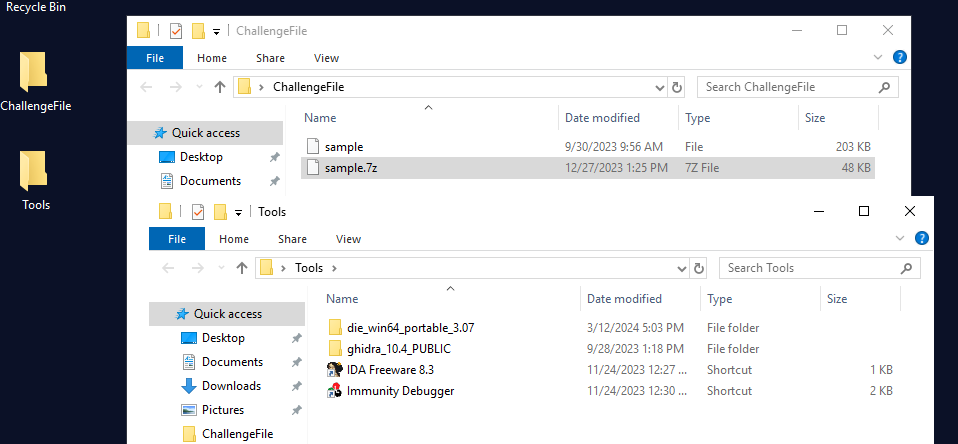Screen dimensions: 958x444
Task: Open IDA Freeware 8.3 shortcut
Action: point(384,370)
